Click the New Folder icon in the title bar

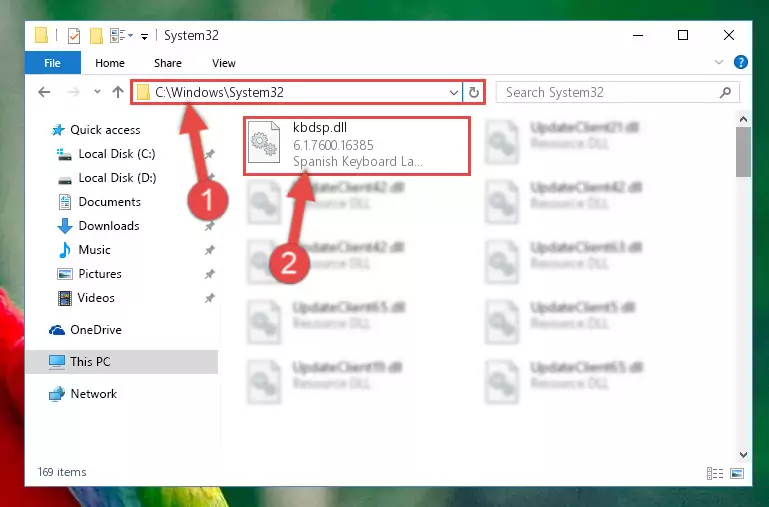pos(96,36)
